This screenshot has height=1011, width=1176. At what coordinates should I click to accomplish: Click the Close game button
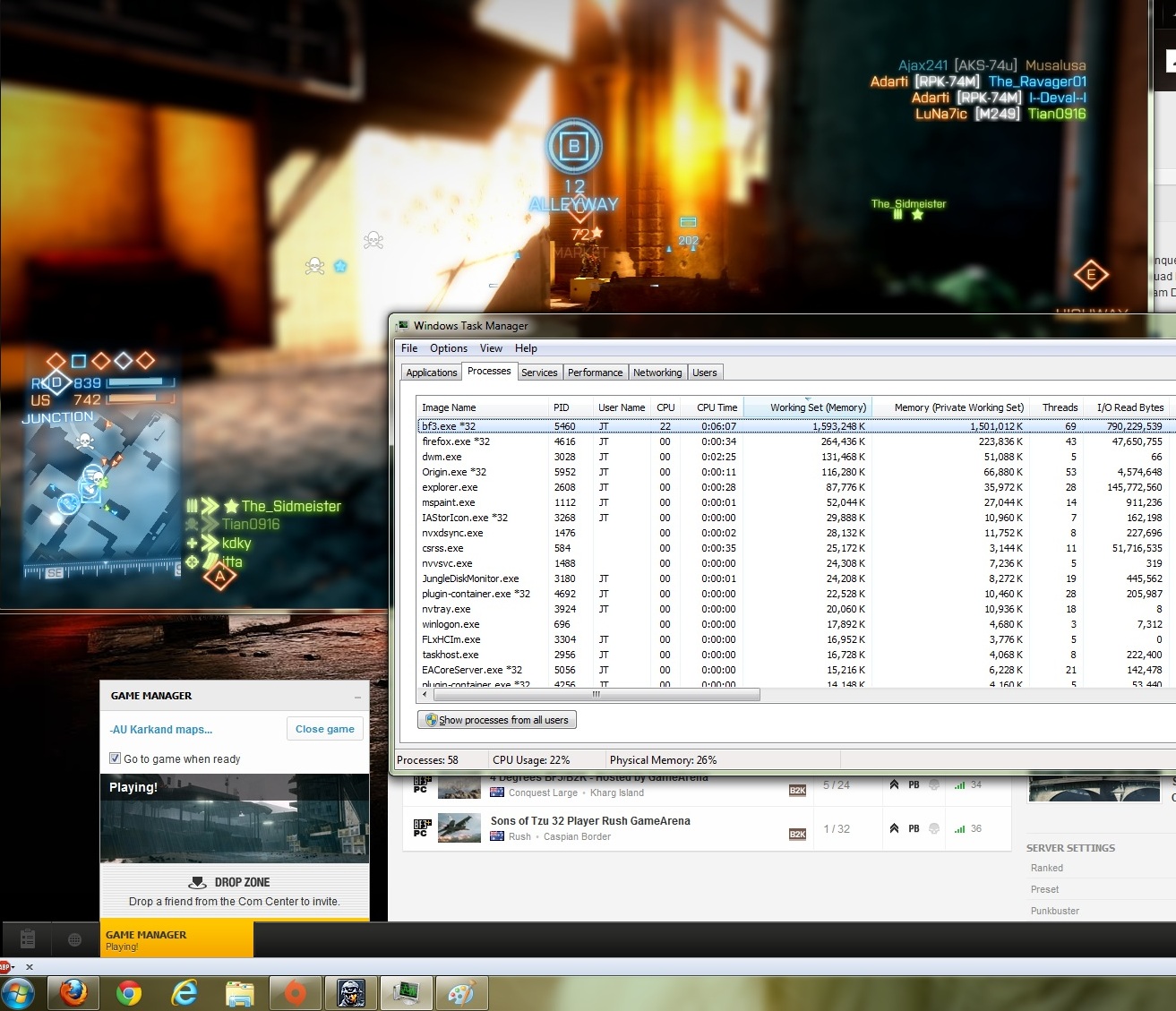325,729
